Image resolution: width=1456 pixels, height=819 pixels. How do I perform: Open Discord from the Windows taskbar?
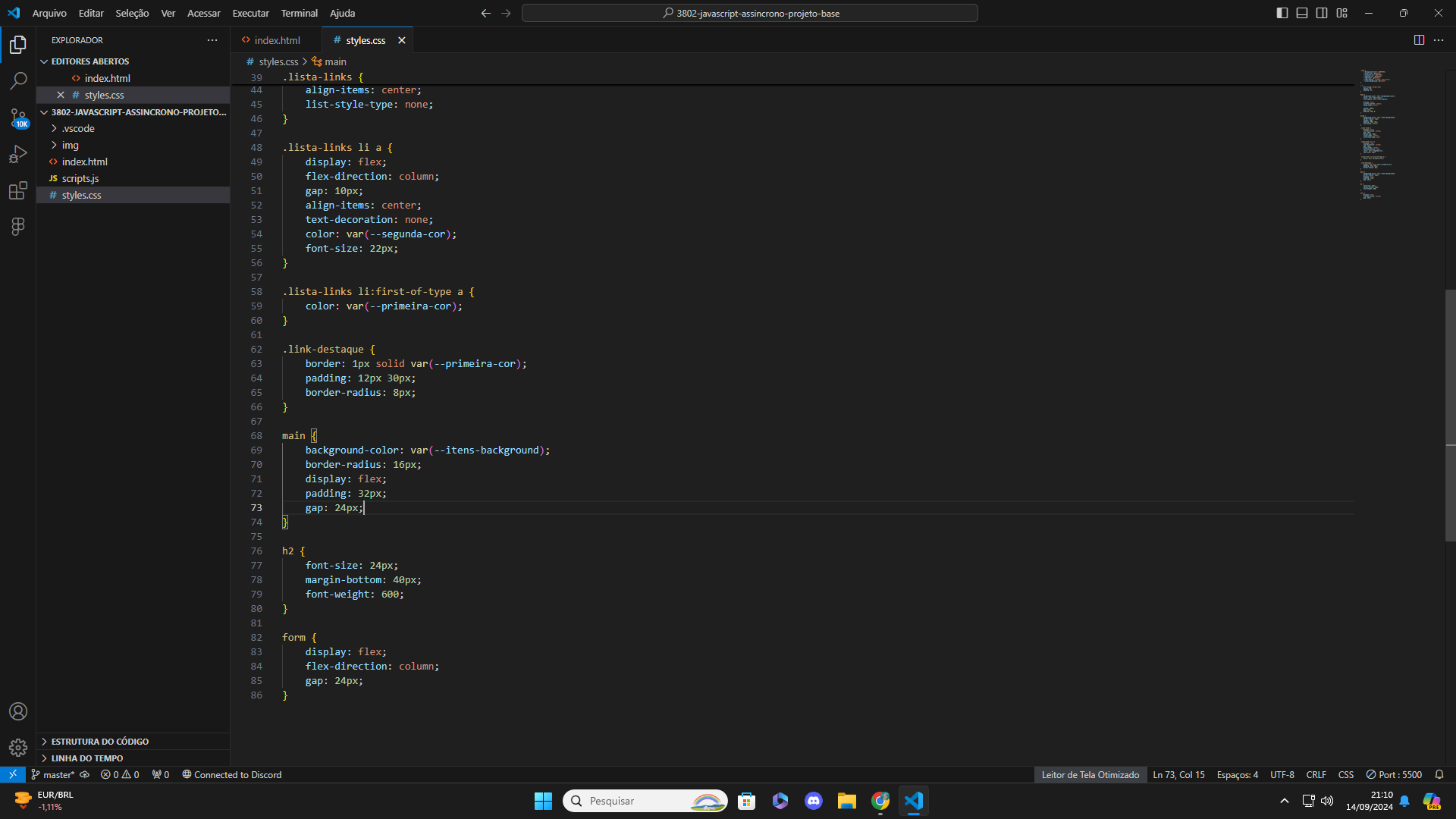[814, 801]
